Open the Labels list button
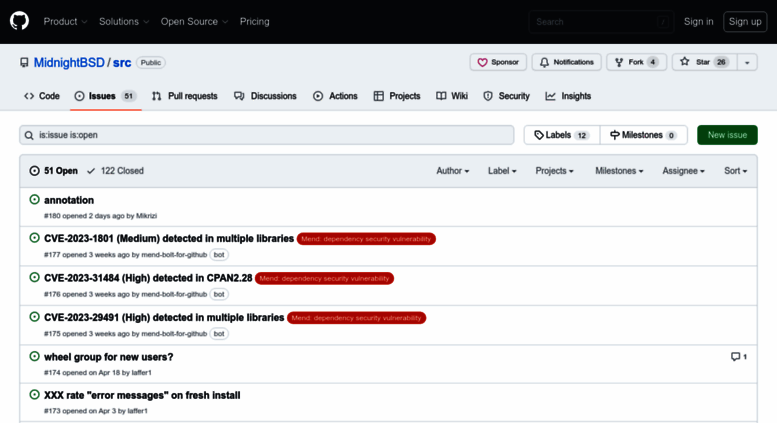 click(562, 135)
